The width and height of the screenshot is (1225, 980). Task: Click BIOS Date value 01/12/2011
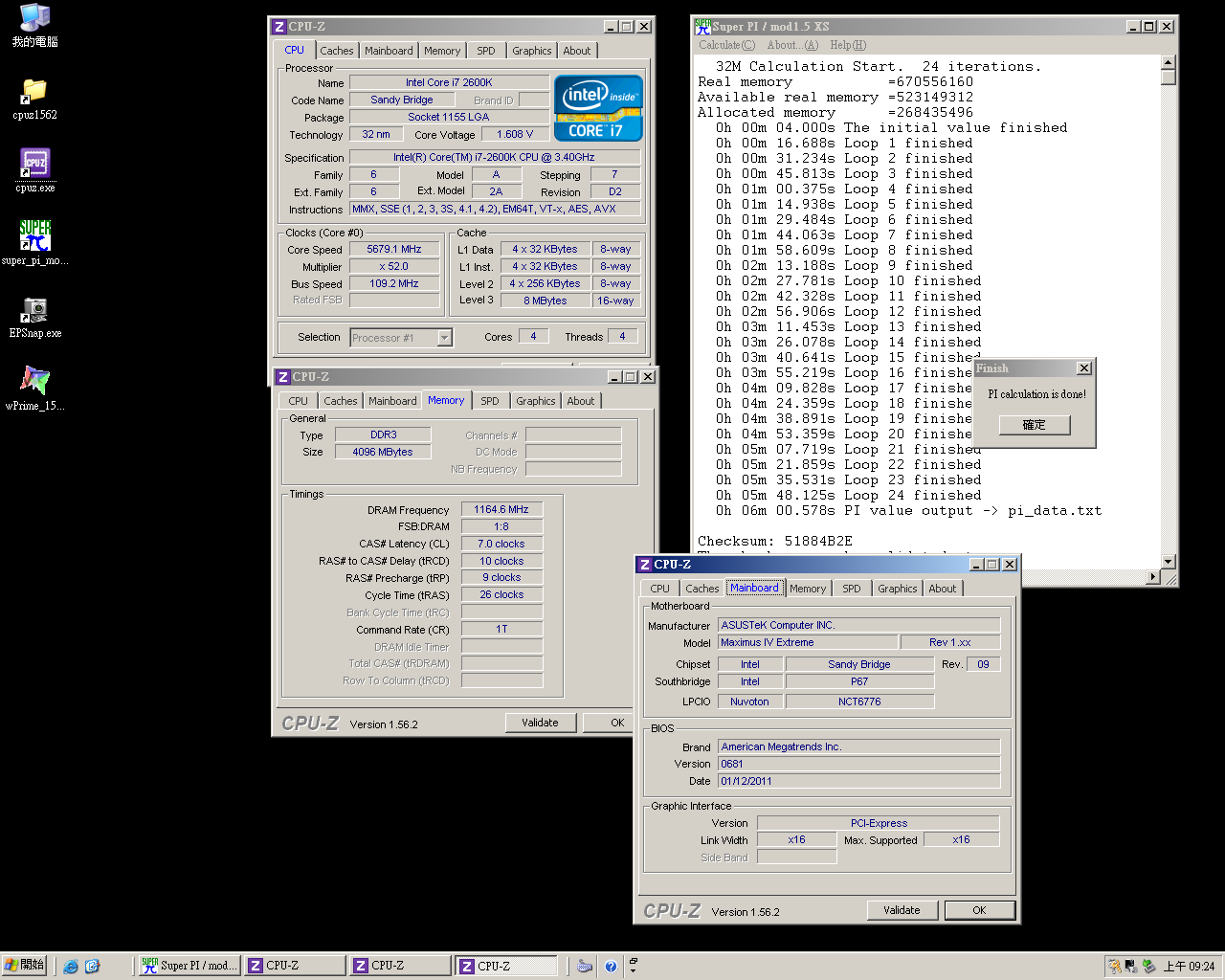(x=859, y=781)
